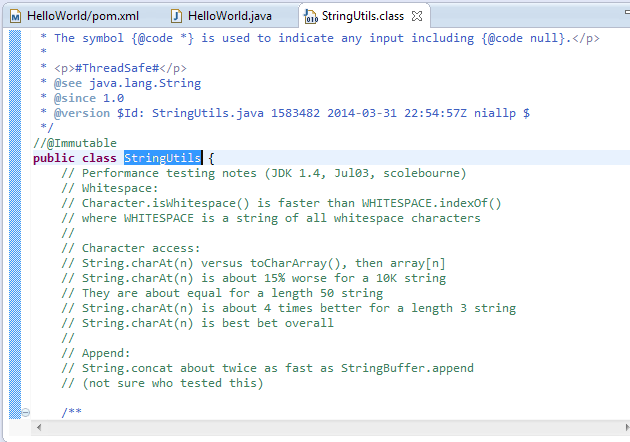Click the 'where WHITESPACE is a string' comment
Viewport: 630px width, 442px height.
coord(271,218)
